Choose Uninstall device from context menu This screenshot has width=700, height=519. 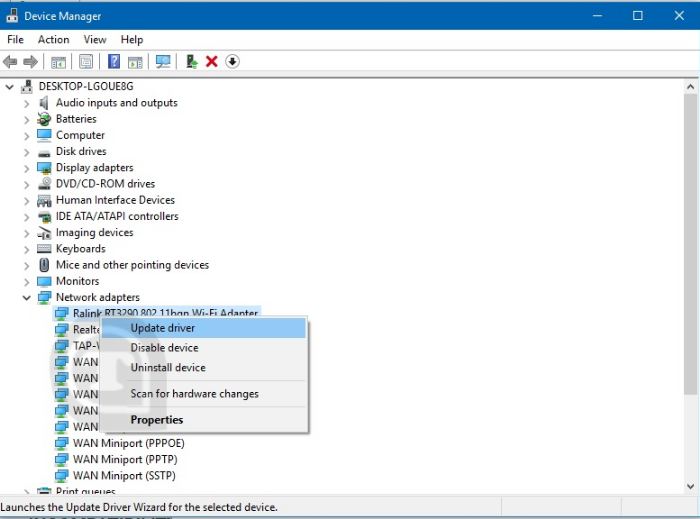[204, 367]
